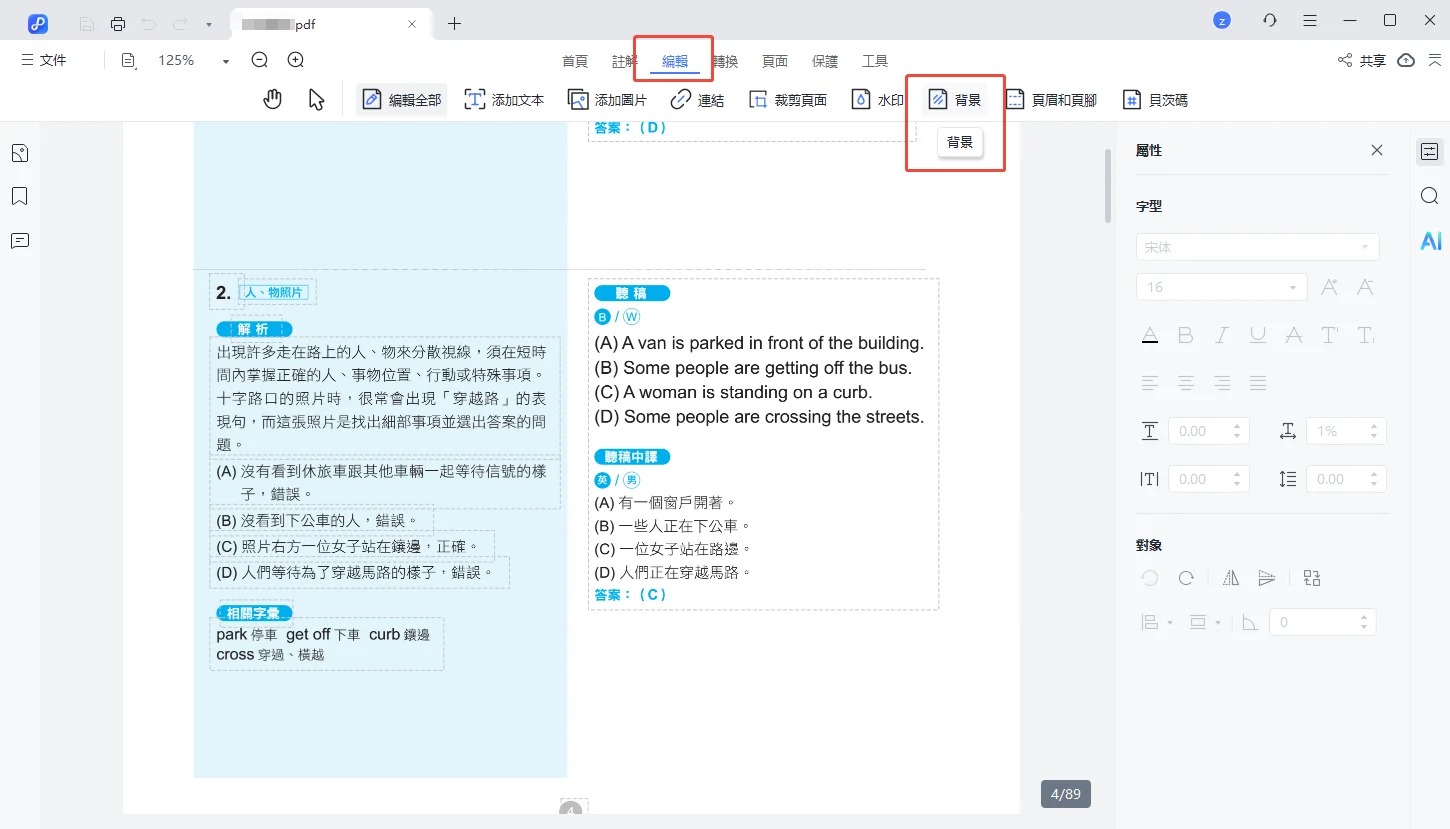Switch to the 轉換 (Convert) ribbon tab
The width and height of the screenshot is (1450, 829).
(x=725, y=60)
